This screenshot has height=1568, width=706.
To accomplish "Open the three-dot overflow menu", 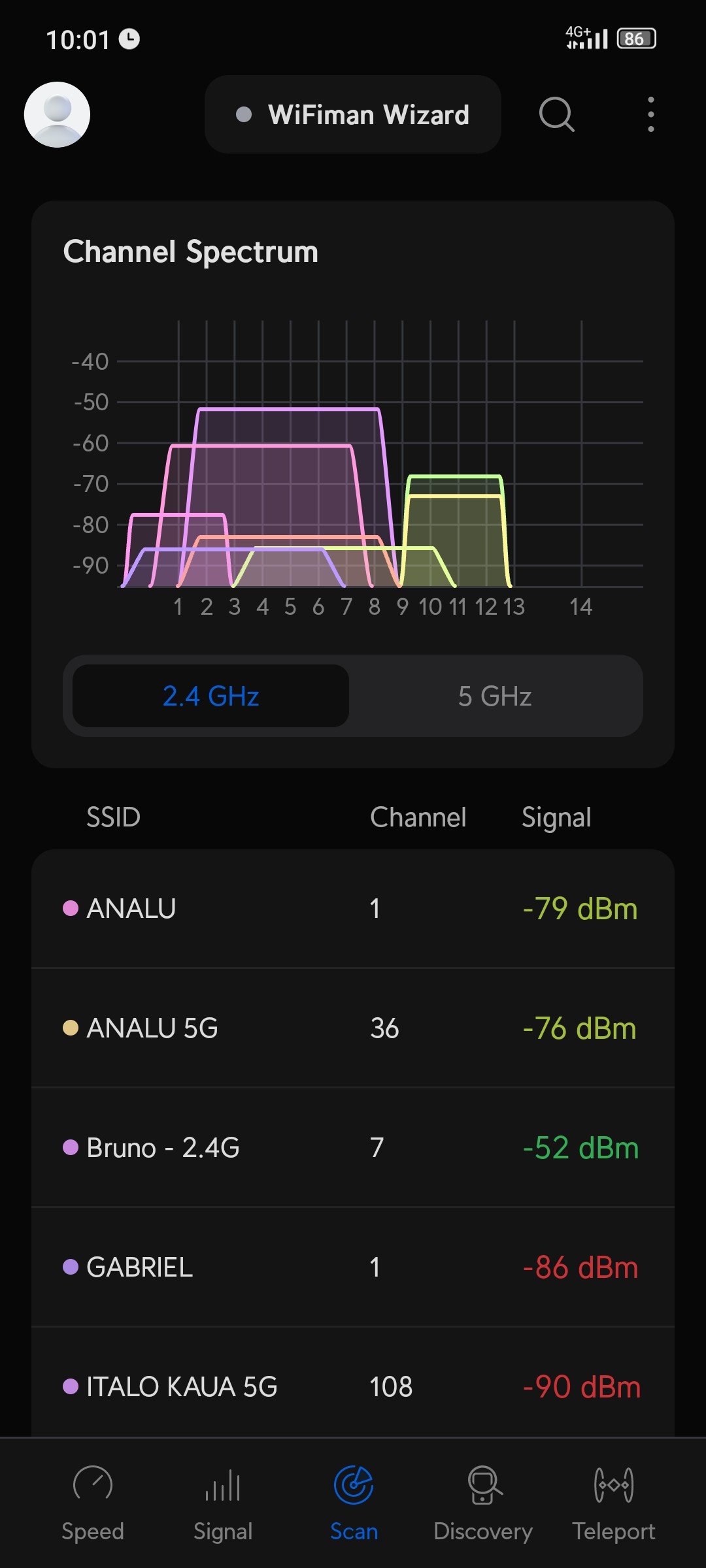I will [x=650, y=114].
